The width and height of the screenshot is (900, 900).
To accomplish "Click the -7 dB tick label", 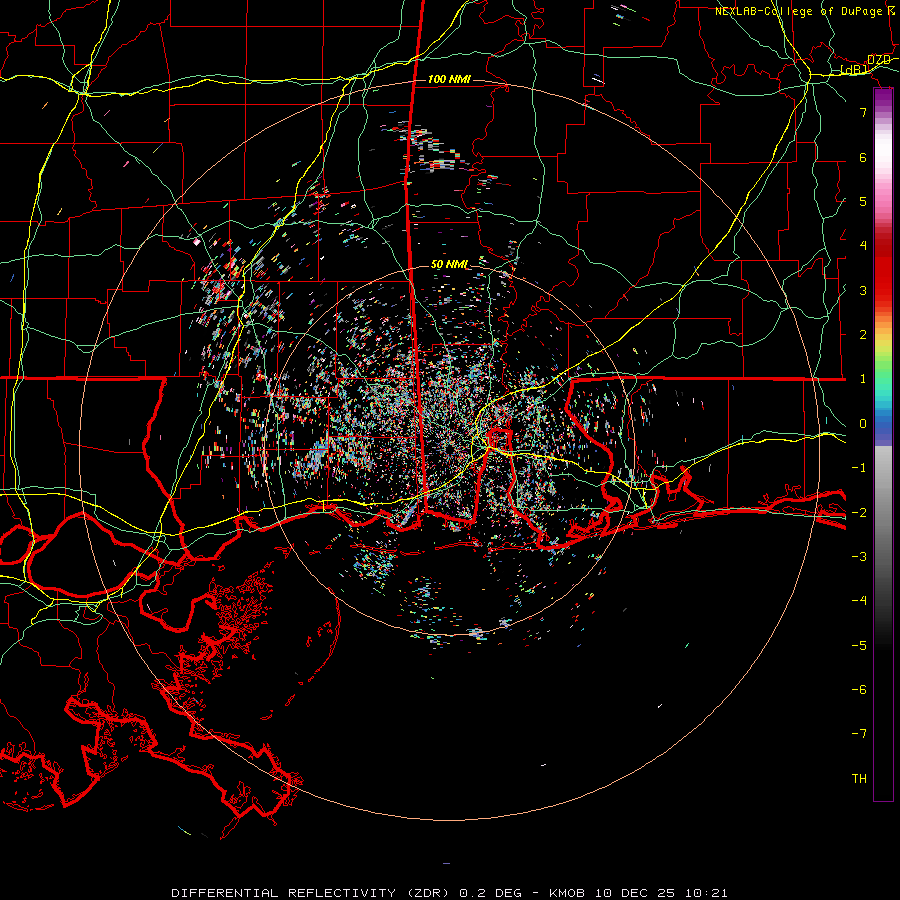I will [859, 734].
